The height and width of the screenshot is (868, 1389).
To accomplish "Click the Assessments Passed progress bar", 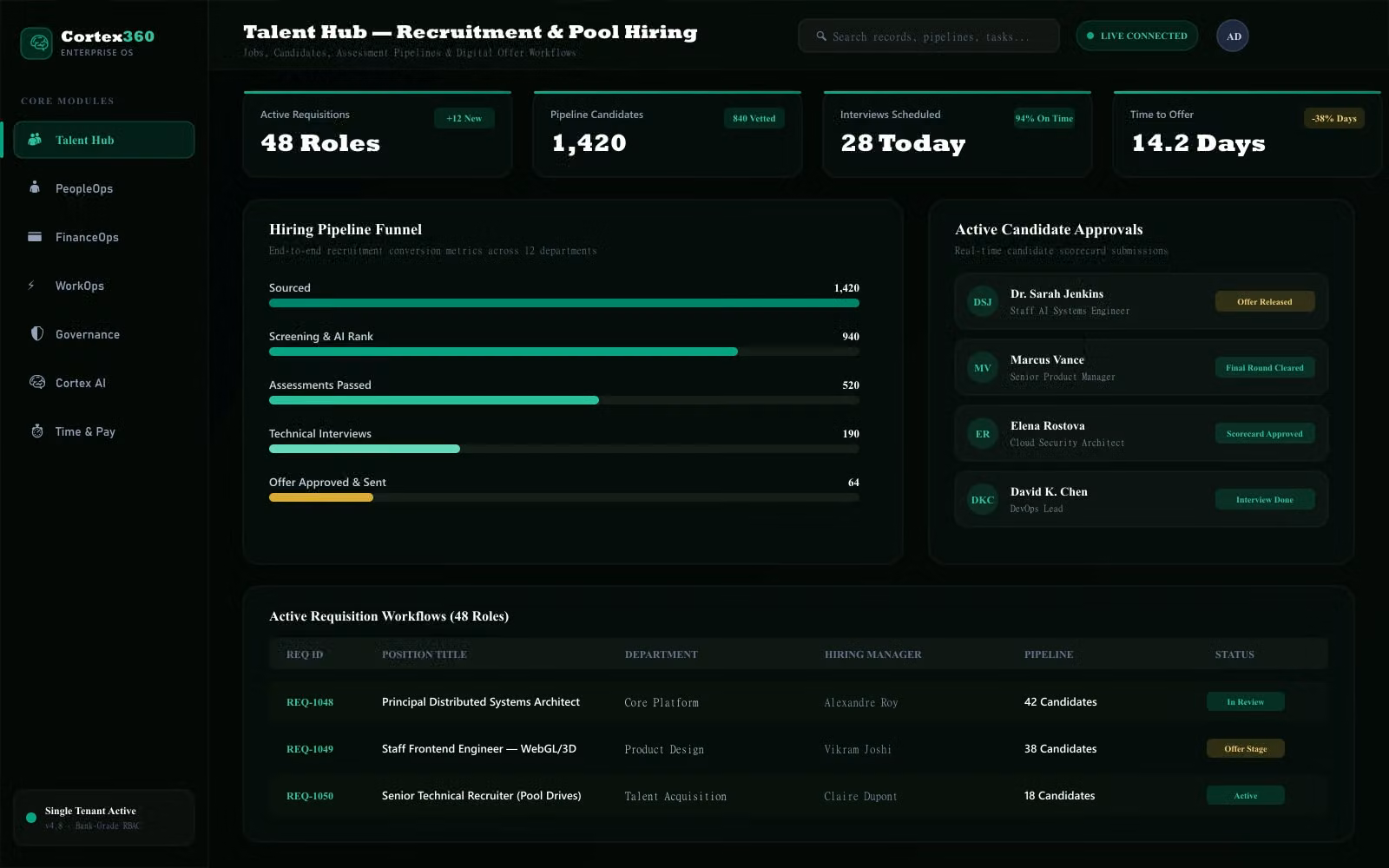I will [564, 400].
